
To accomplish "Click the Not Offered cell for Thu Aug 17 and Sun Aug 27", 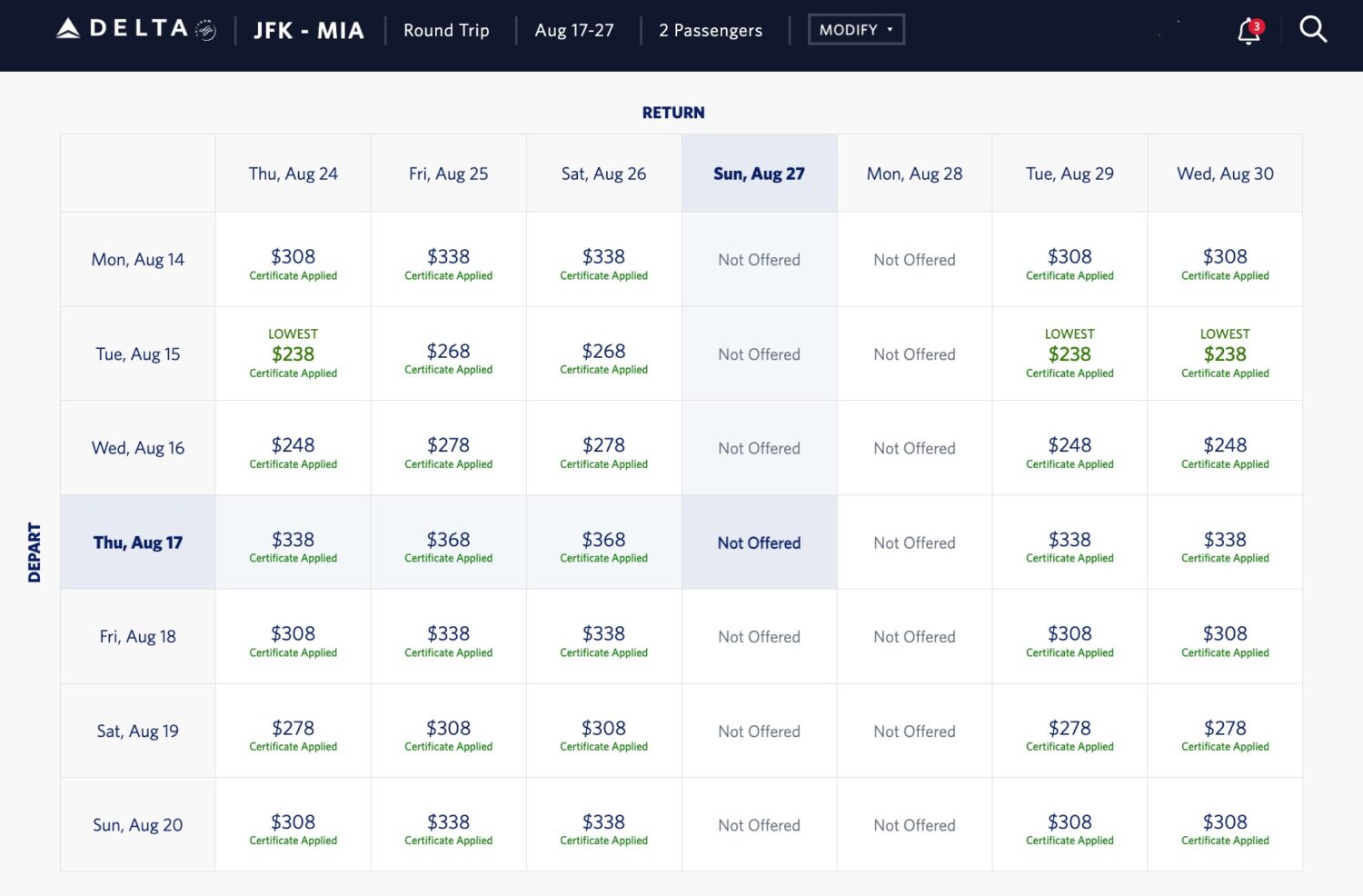I will 759,542.
